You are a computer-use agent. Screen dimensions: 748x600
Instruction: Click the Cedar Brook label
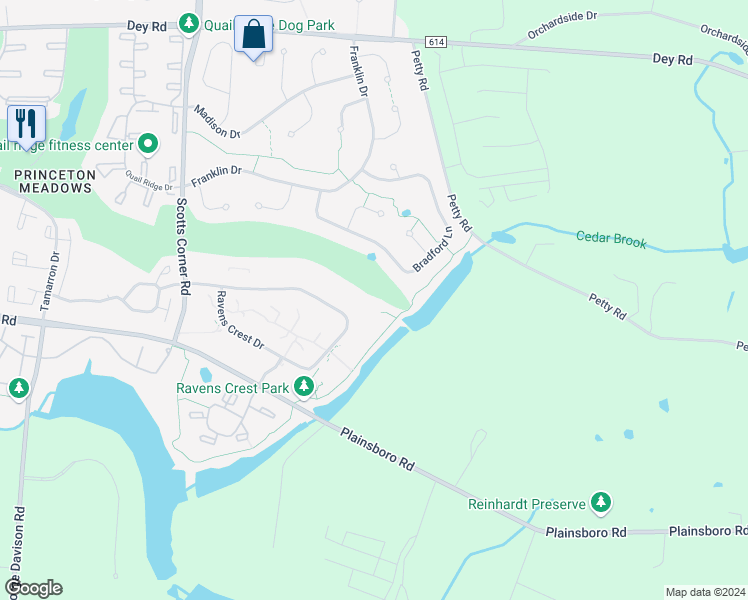[611, 239]
